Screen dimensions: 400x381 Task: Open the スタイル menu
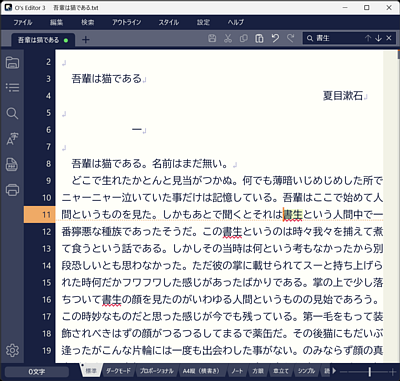pyautogui.click(x=169, y=22)
